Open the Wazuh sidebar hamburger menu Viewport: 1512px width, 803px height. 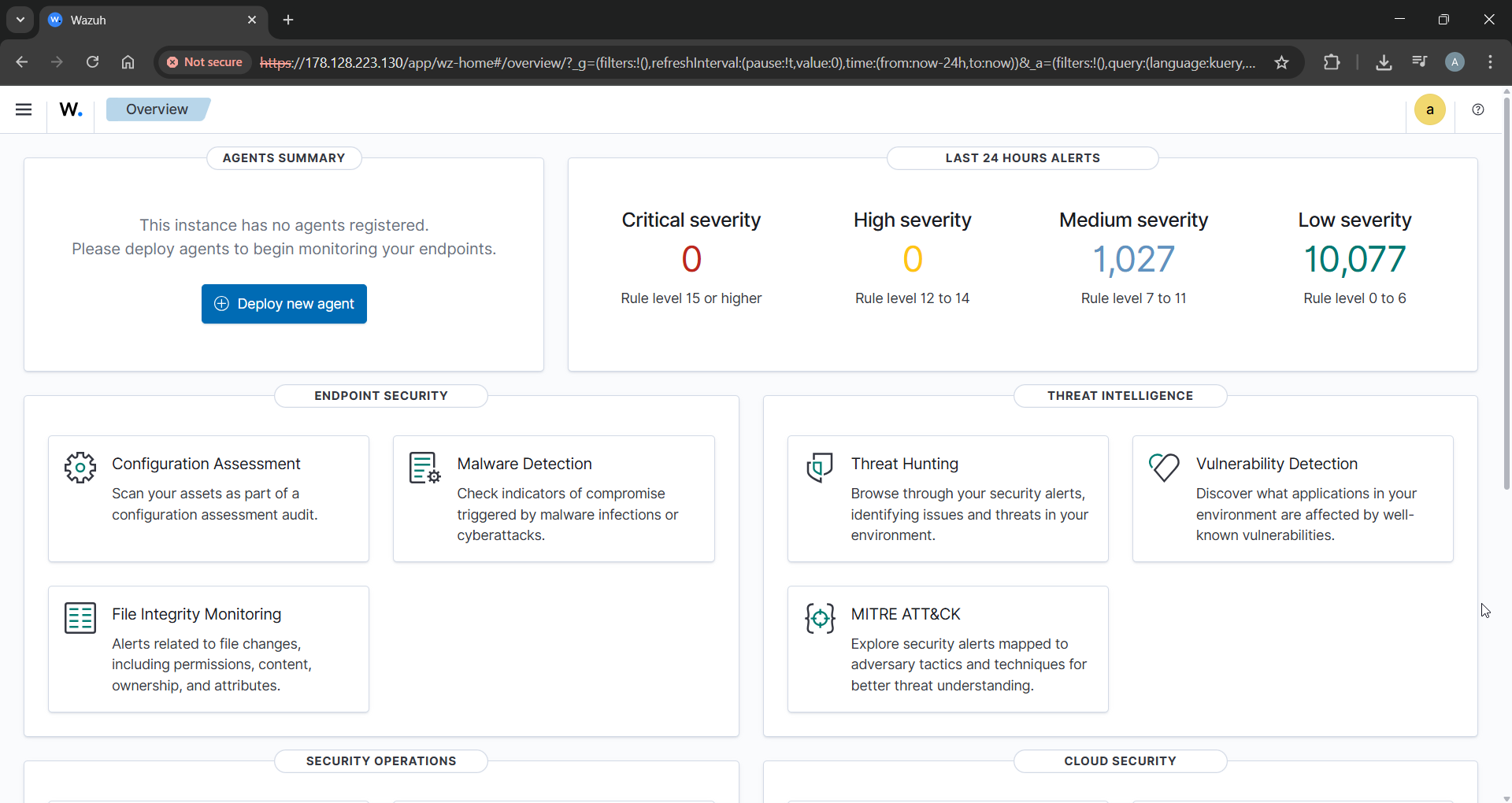[x=24, y=109]
